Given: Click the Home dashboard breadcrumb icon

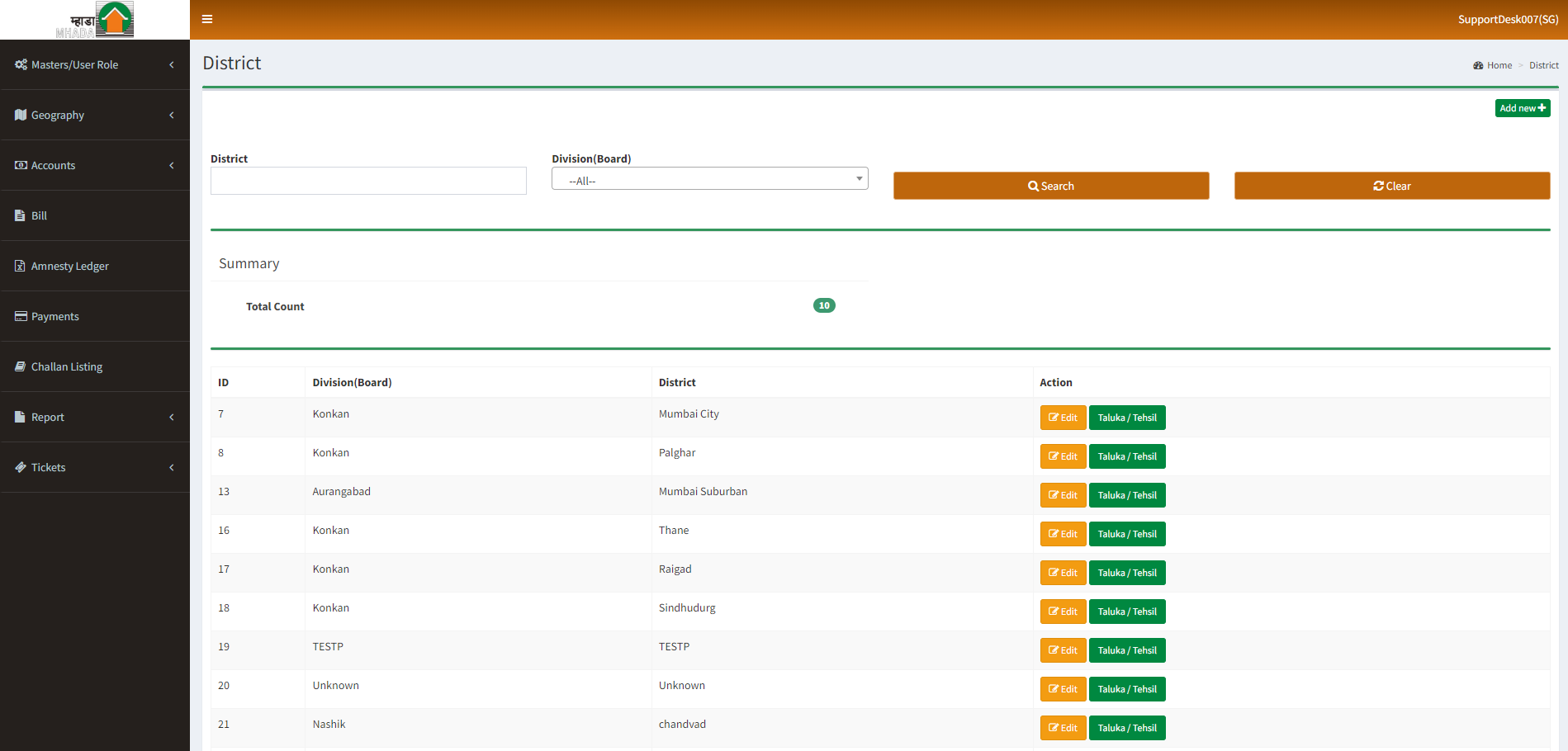Looking at the screenshot, I should click(1478, 65).
